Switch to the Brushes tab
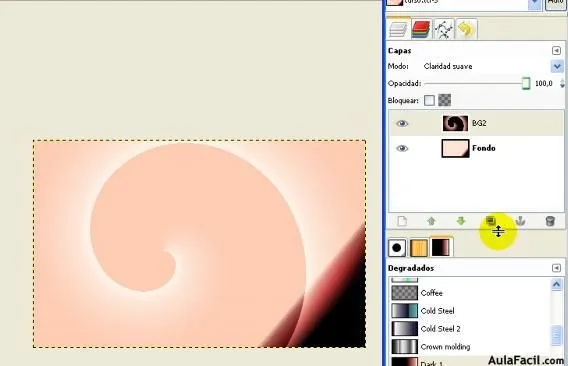 tap(397, 248)
